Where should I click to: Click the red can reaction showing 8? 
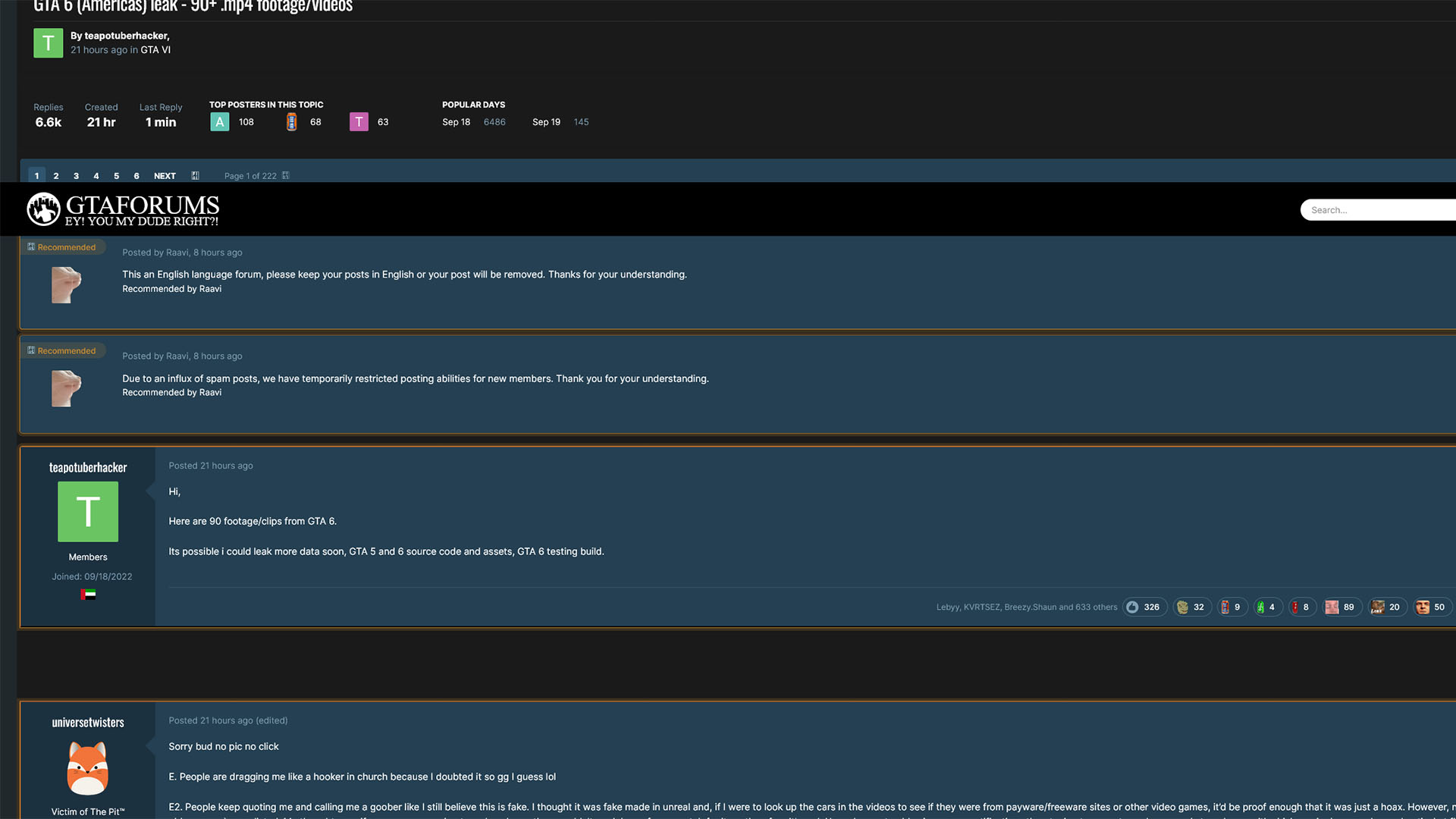point(1301,607)
